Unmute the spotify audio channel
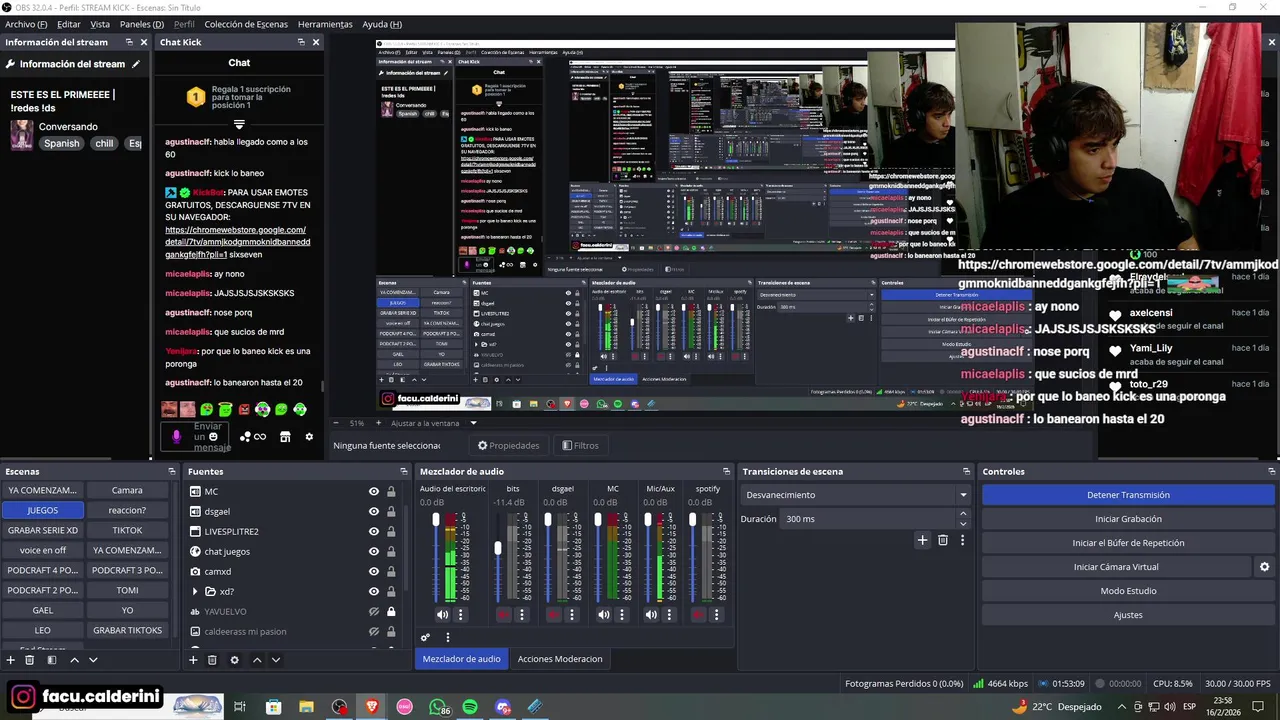The image size is (1280, 720). click(x=699, y=615)
